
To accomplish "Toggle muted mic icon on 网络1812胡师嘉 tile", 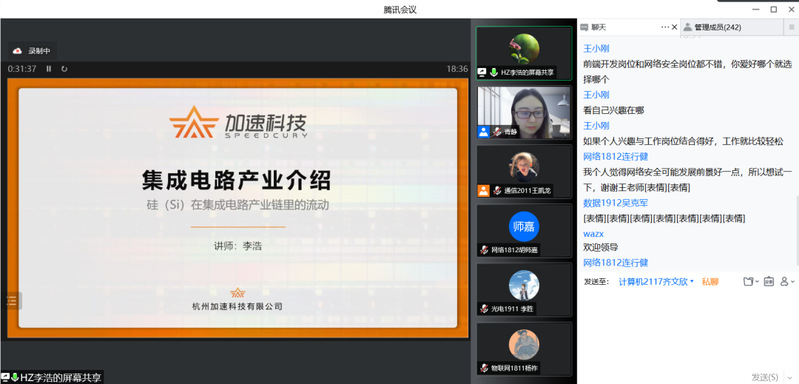I will [x=484, y=250].
